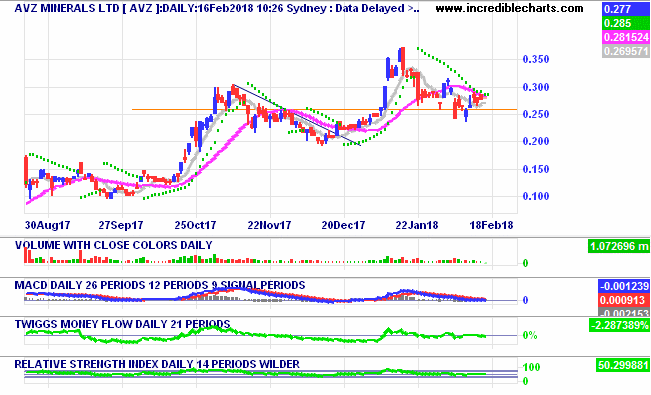Screen dimensions: 651x395
Task: Select the blue 0.277 value legend box
Action: pyautogui.click(x=625, y=9)
